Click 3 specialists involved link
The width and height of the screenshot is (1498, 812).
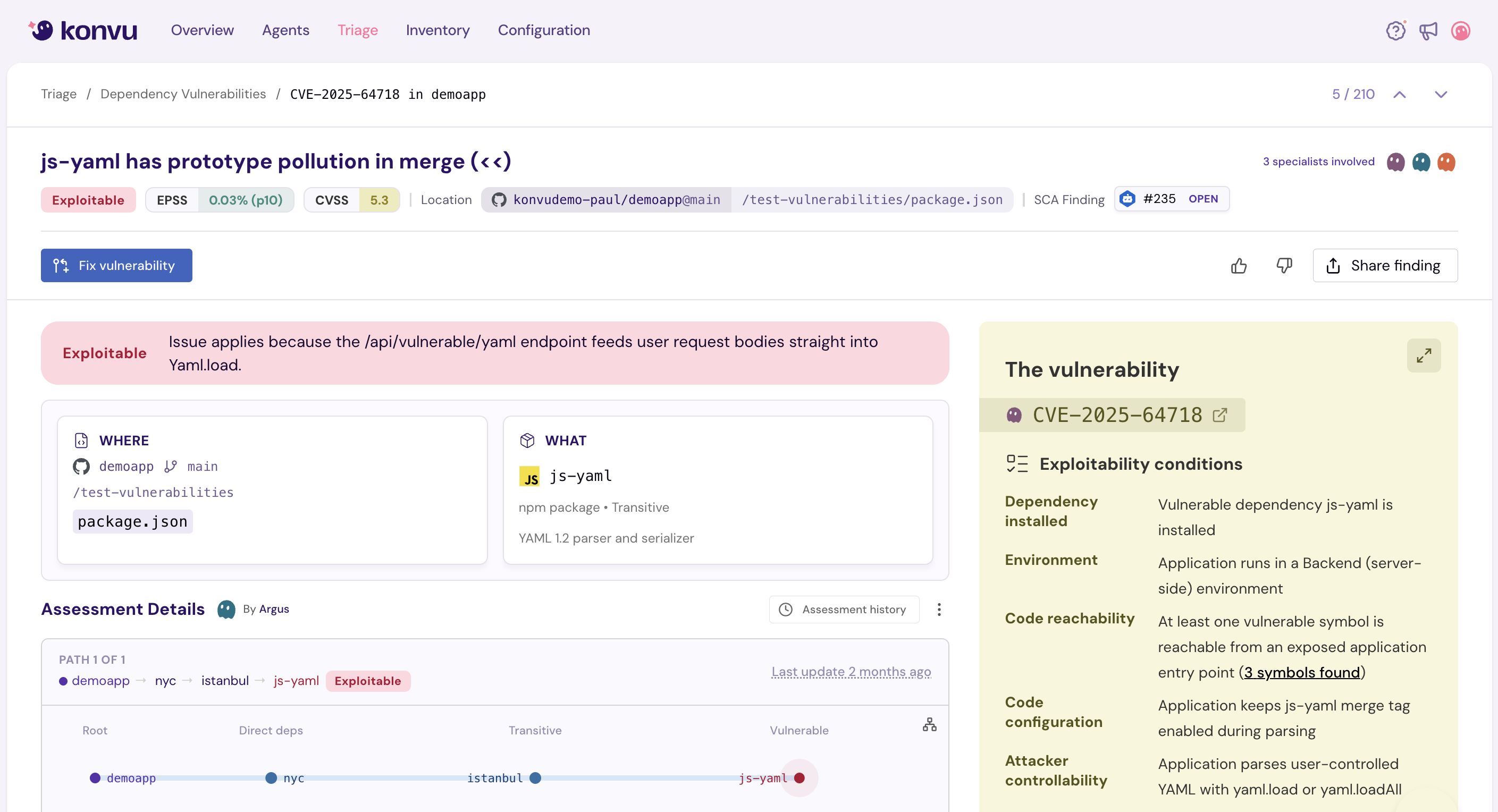[1319, 162]
